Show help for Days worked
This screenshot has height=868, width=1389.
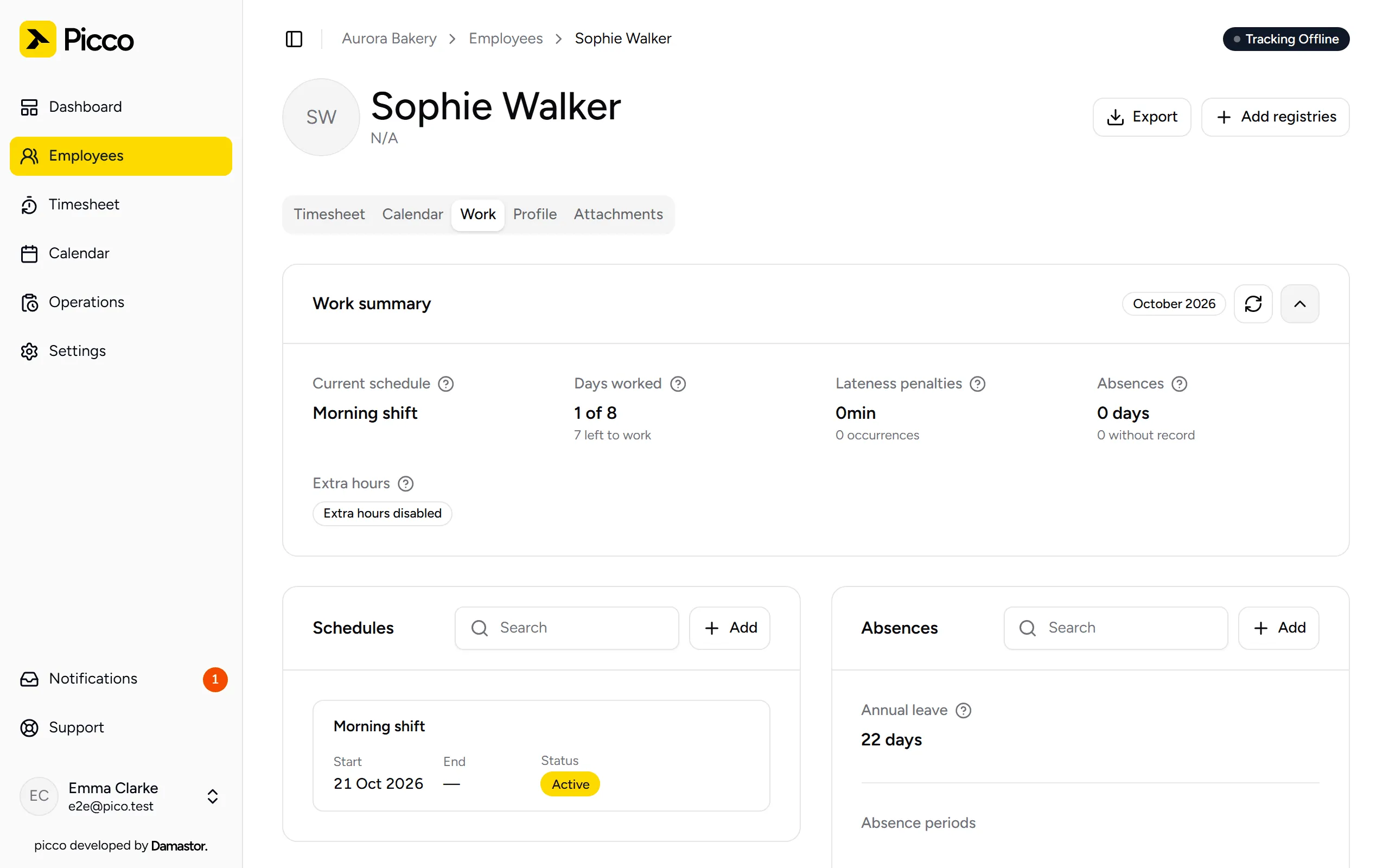pyautogui.click(x=678, y=384)
